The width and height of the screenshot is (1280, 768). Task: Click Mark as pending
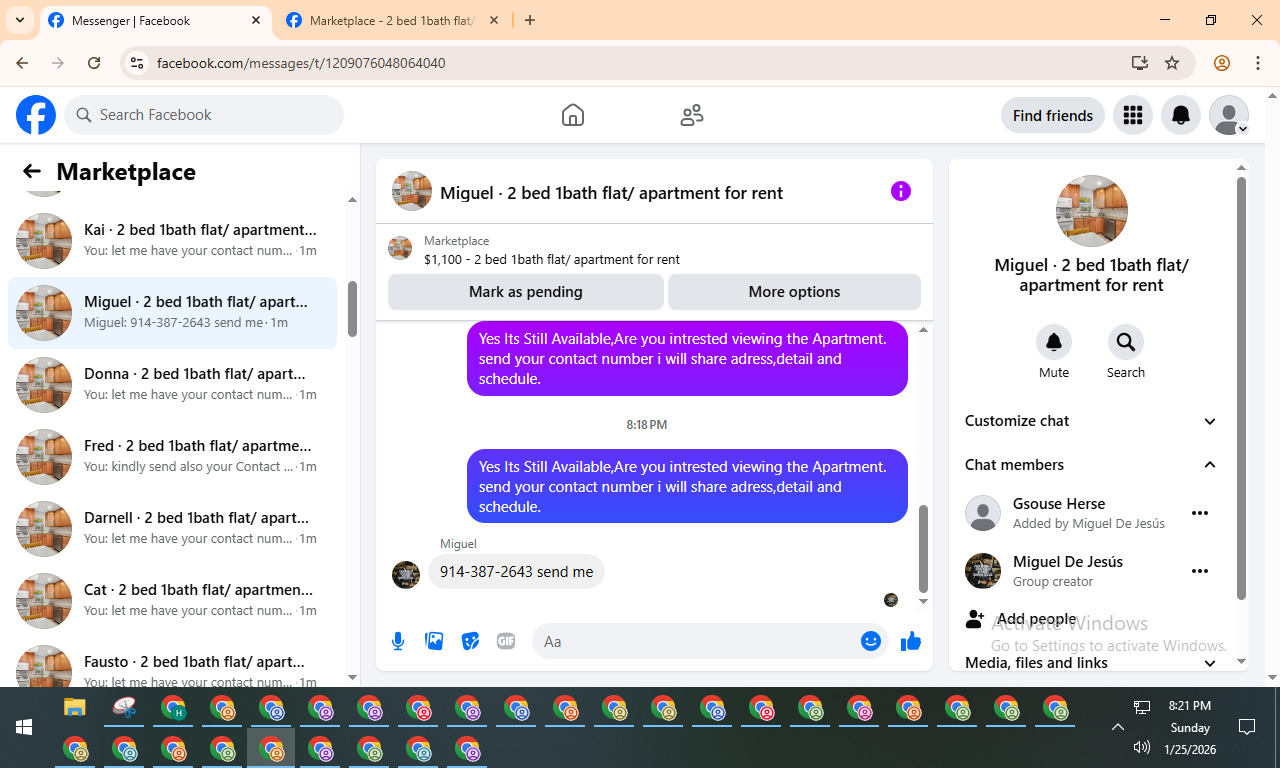coord(526,292)
